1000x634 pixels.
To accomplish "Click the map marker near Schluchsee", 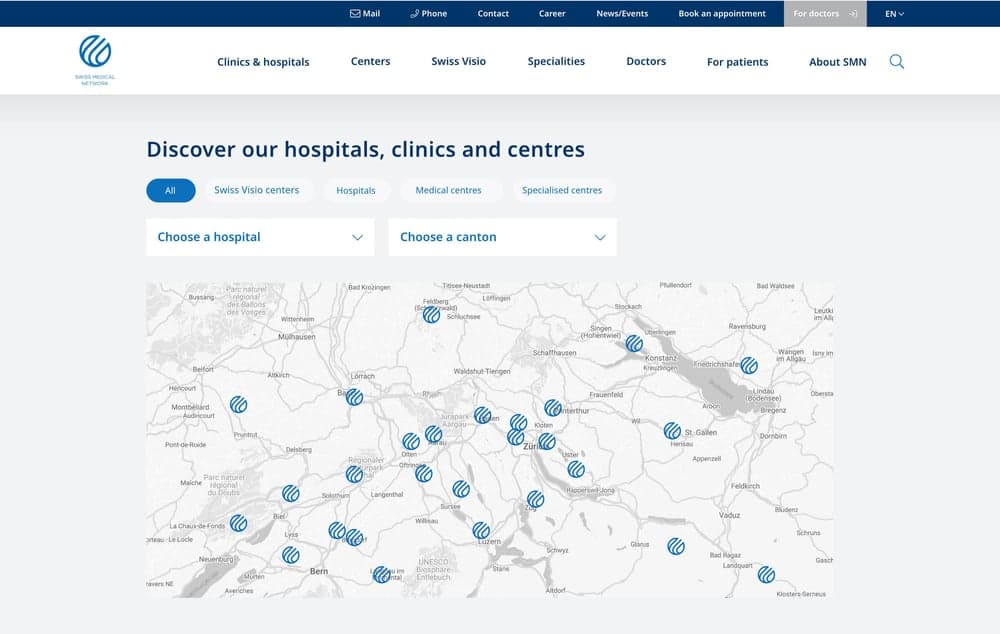I will pyautogui.click(x=431, y=314).
